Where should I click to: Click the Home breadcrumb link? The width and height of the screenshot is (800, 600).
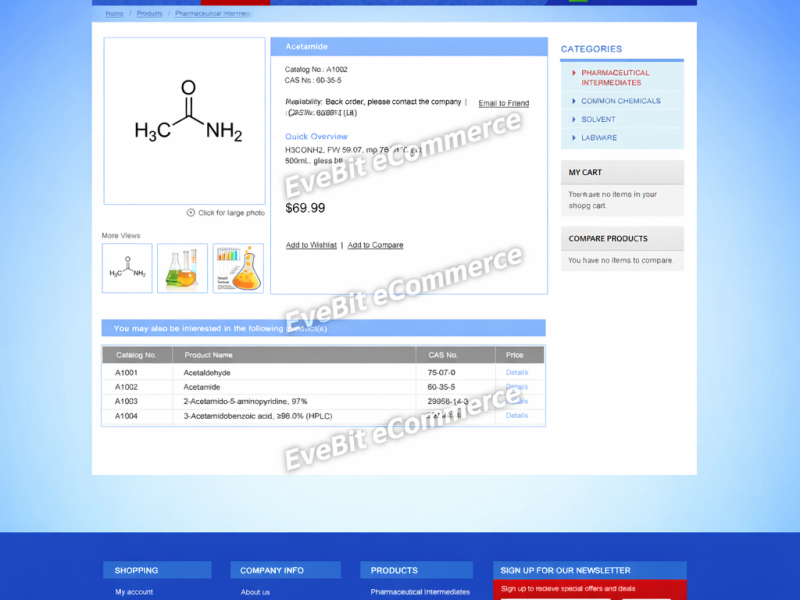(x=115, y=14)
